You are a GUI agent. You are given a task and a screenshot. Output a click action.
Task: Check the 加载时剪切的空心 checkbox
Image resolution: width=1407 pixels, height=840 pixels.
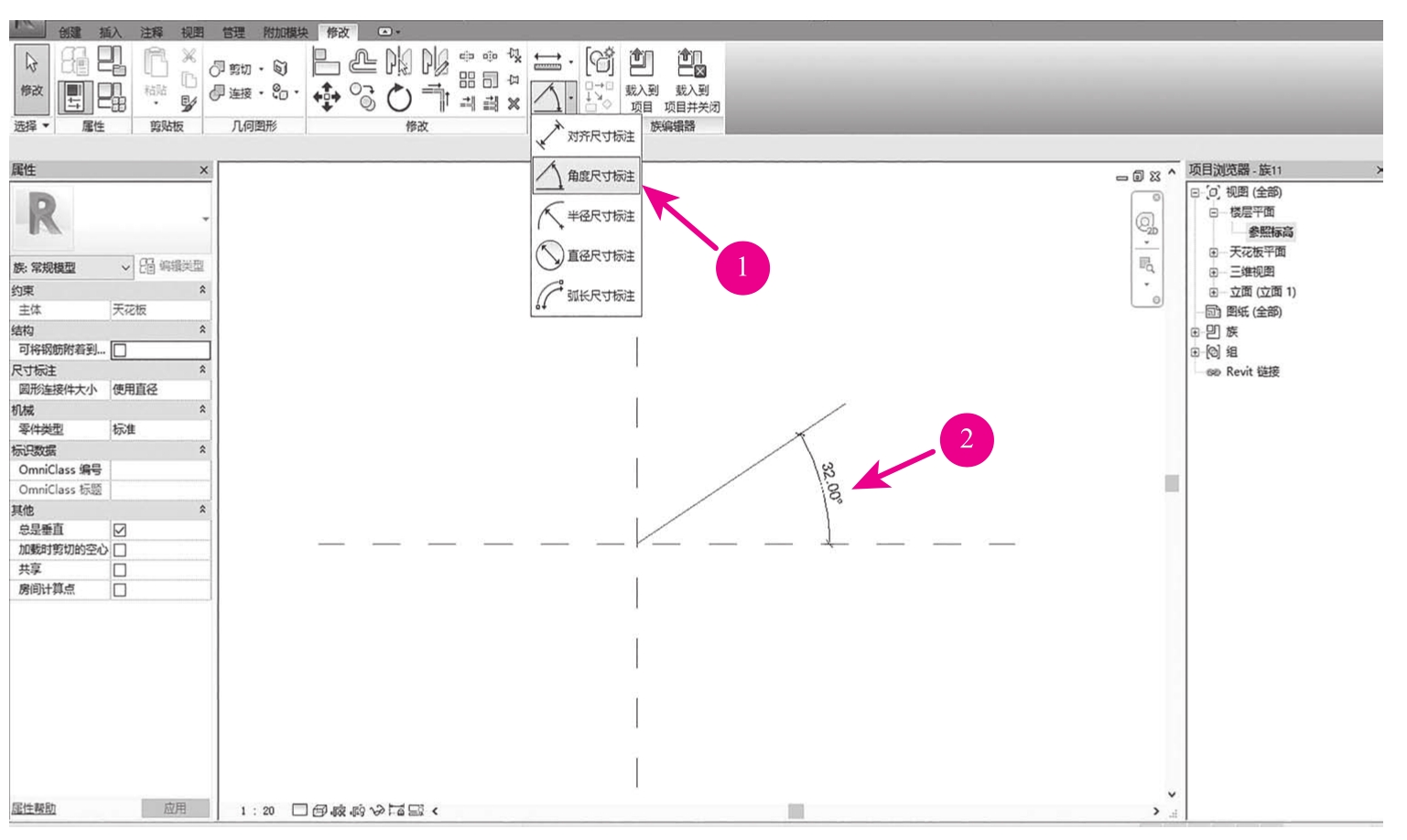120,550
